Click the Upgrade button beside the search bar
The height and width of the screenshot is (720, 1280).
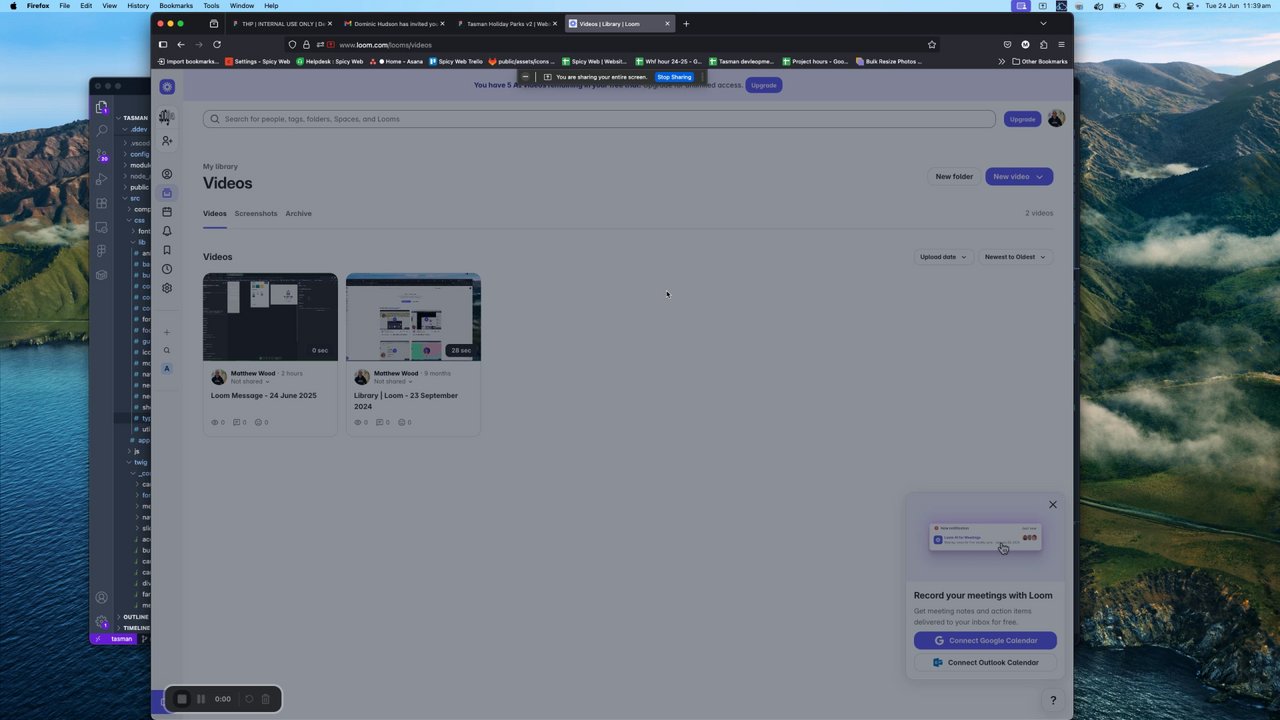1022,119
